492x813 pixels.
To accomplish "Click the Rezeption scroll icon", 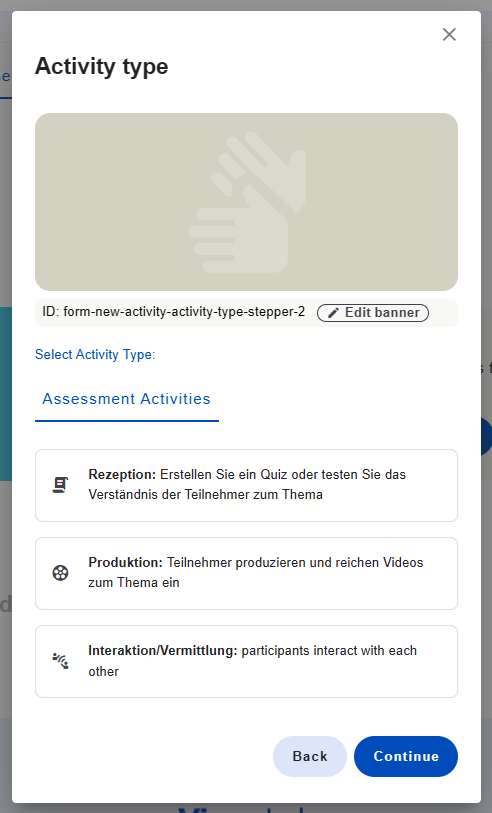I will pyautogui.click(x=61, y=485).
